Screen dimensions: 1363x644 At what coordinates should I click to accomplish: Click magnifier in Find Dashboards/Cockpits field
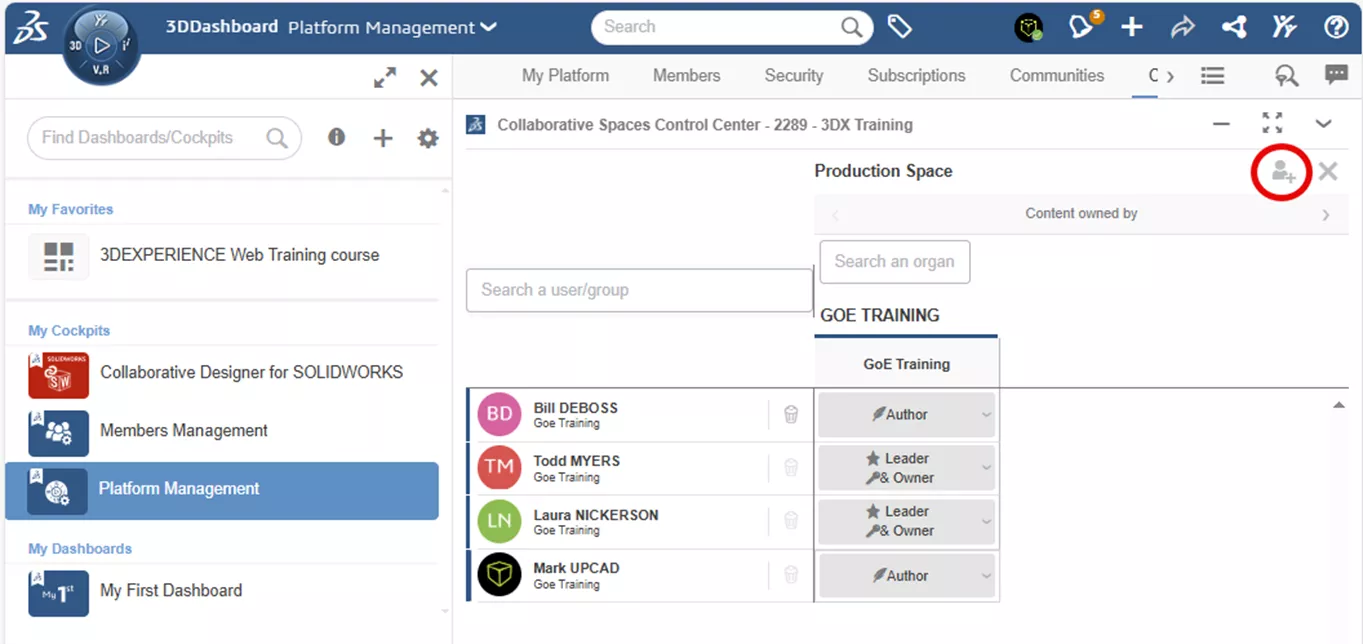tap(277, 138)
